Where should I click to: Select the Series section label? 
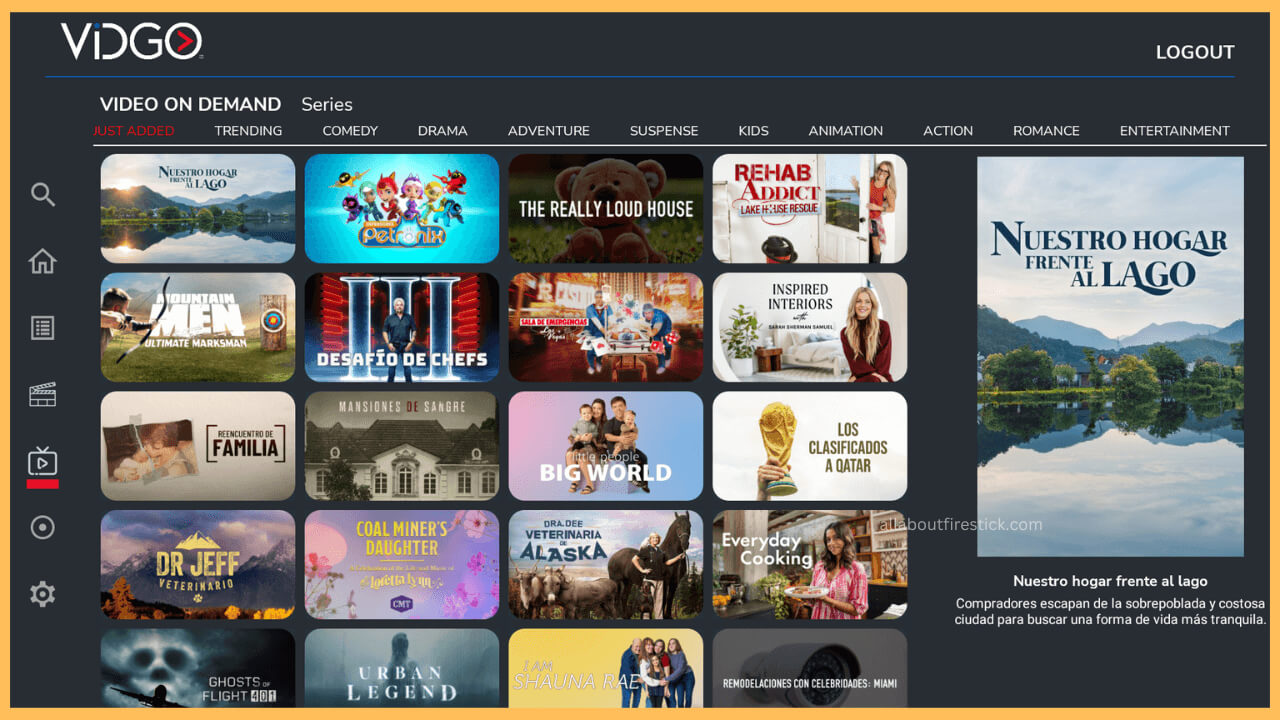326,104
